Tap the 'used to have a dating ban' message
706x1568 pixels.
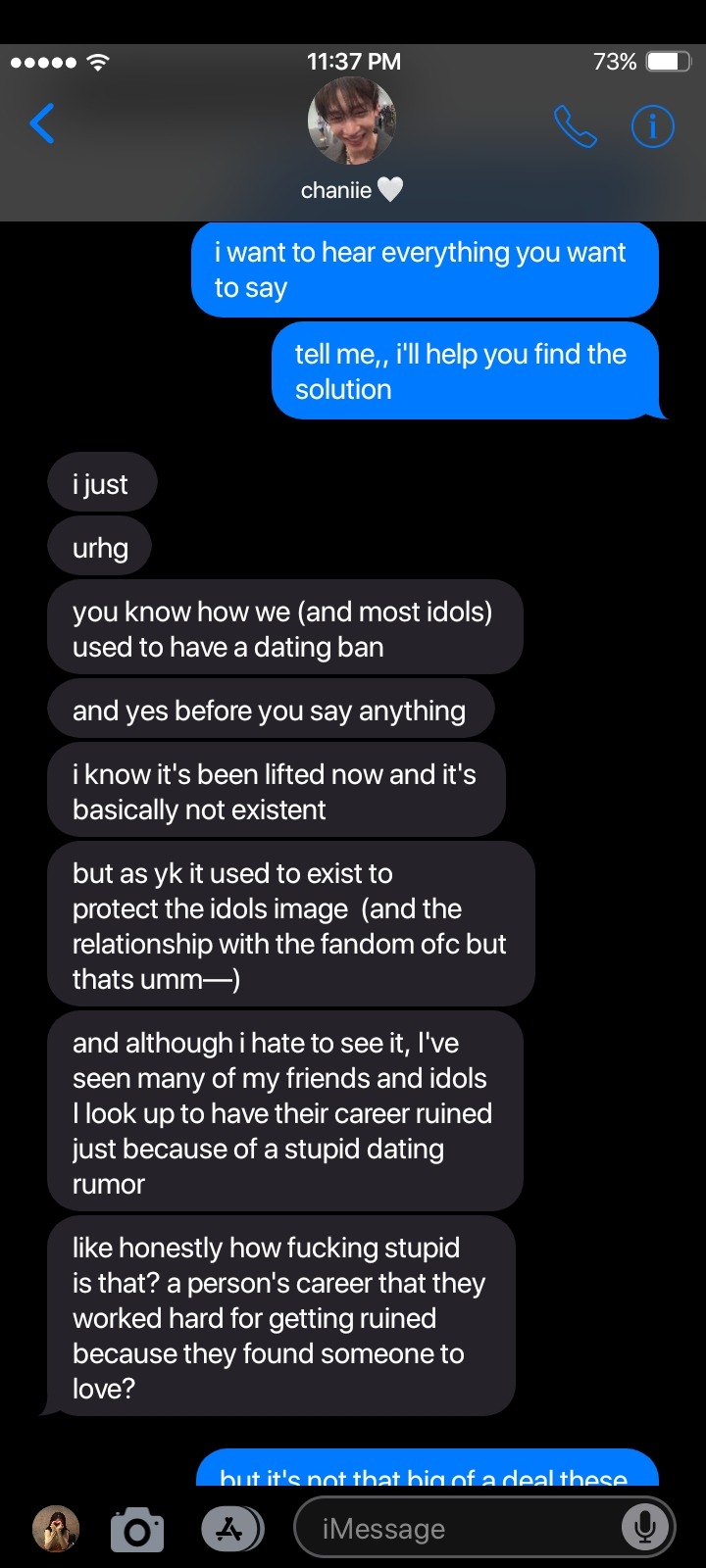pyautogui.click(x=284, y=628)
